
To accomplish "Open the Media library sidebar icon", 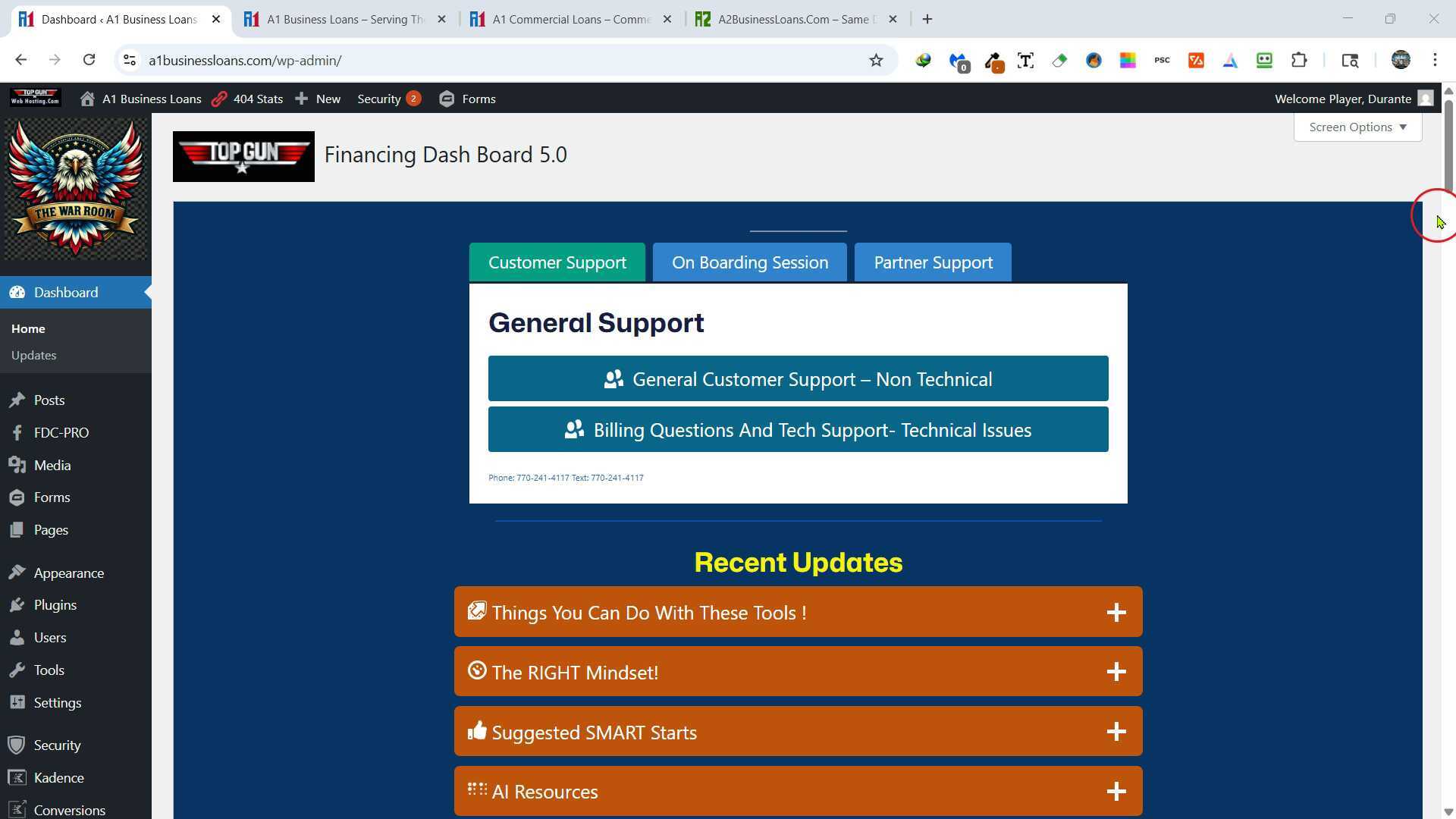I will (x=18, y=465).
